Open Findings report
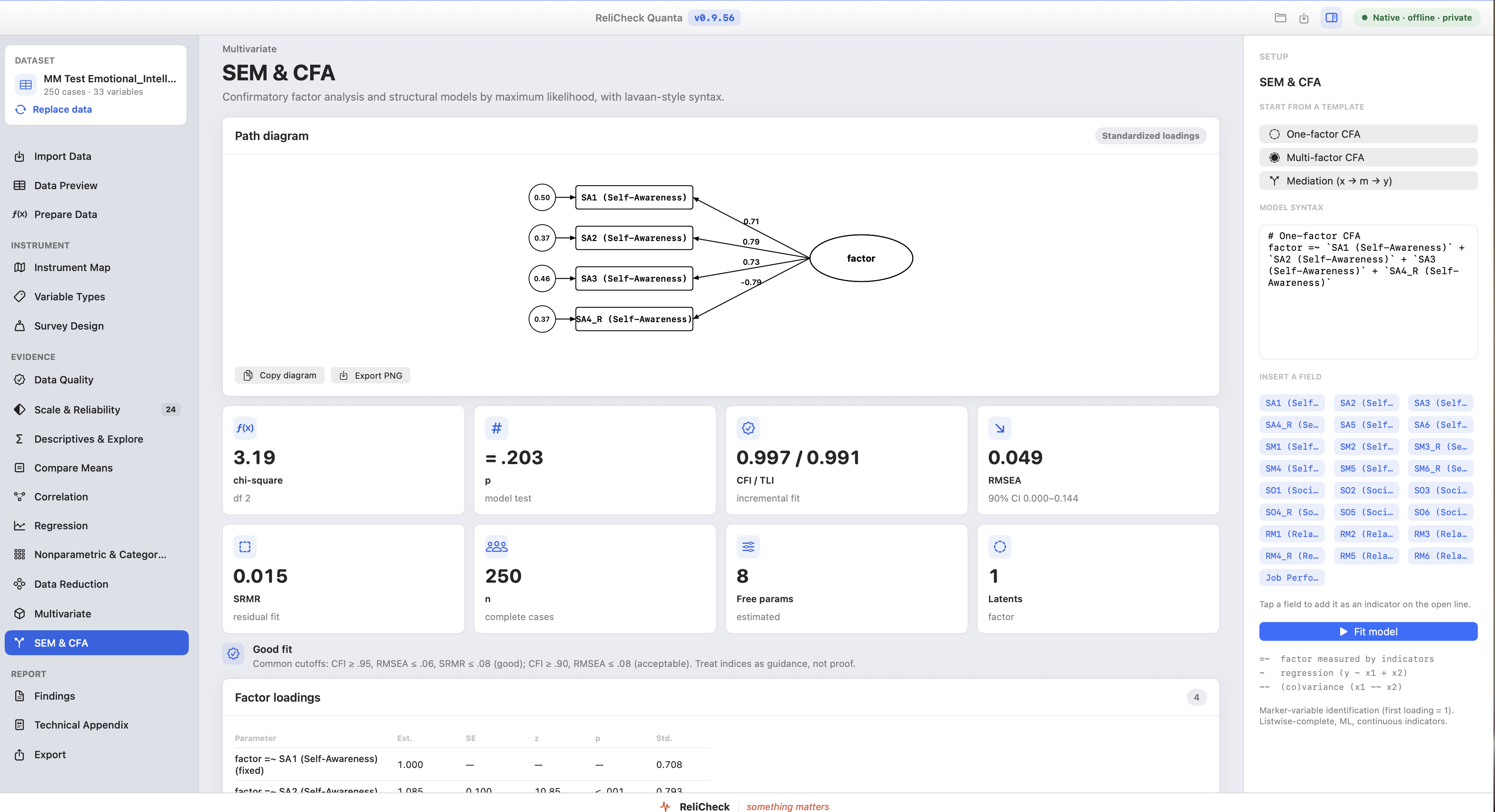This screenshot has width=1495, height=812. 96,696
